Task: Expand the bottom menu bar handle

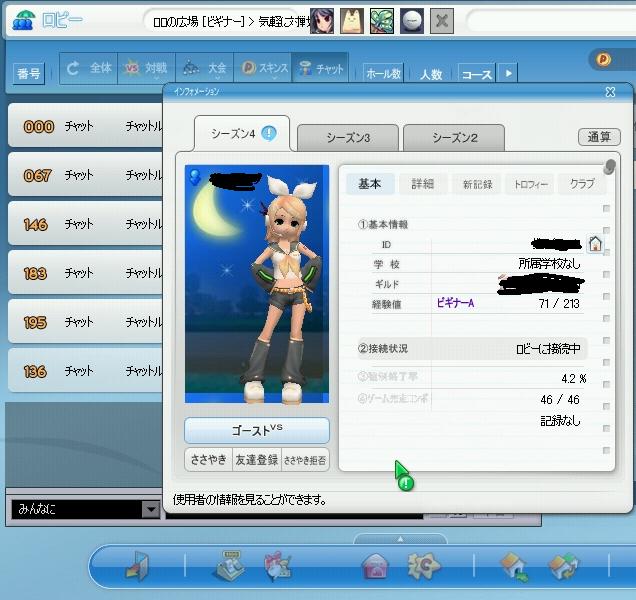Action: [x=400, y=539]
